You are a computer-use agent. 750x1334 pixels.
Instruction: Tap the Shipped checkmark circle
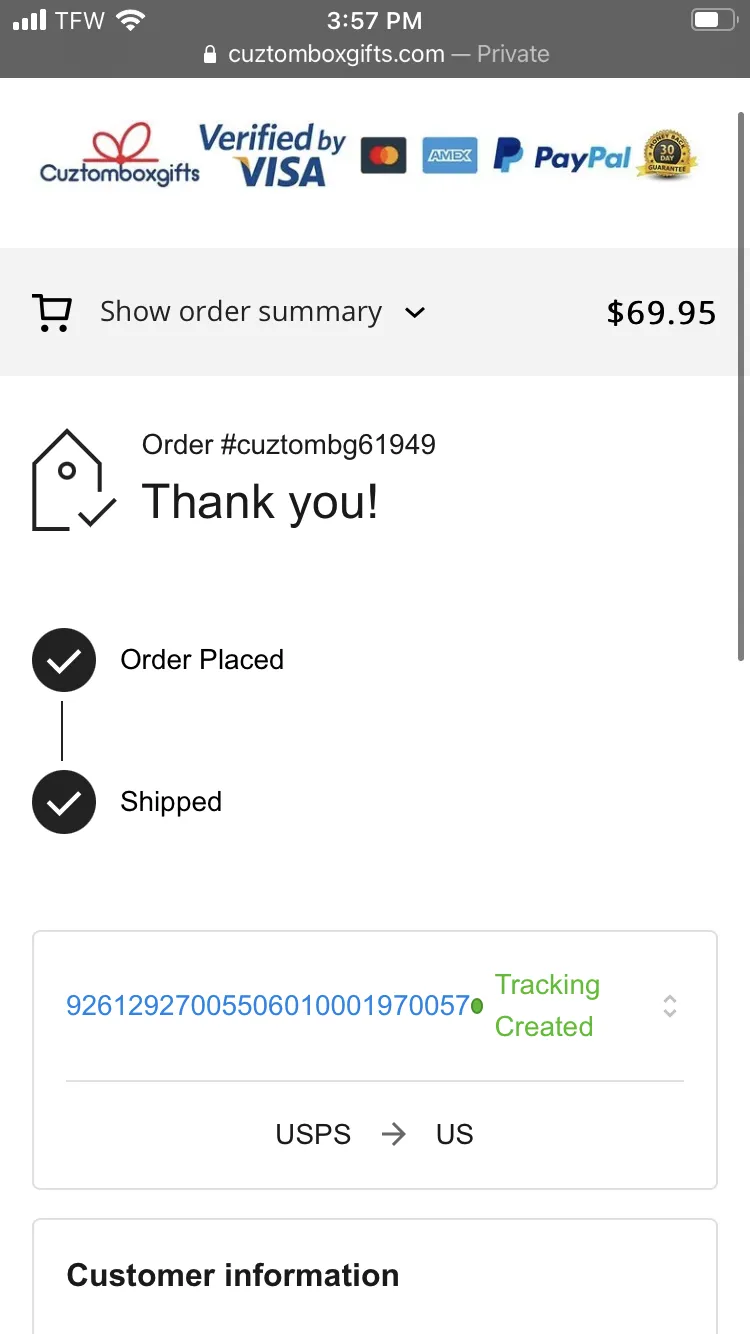(64, 802)
